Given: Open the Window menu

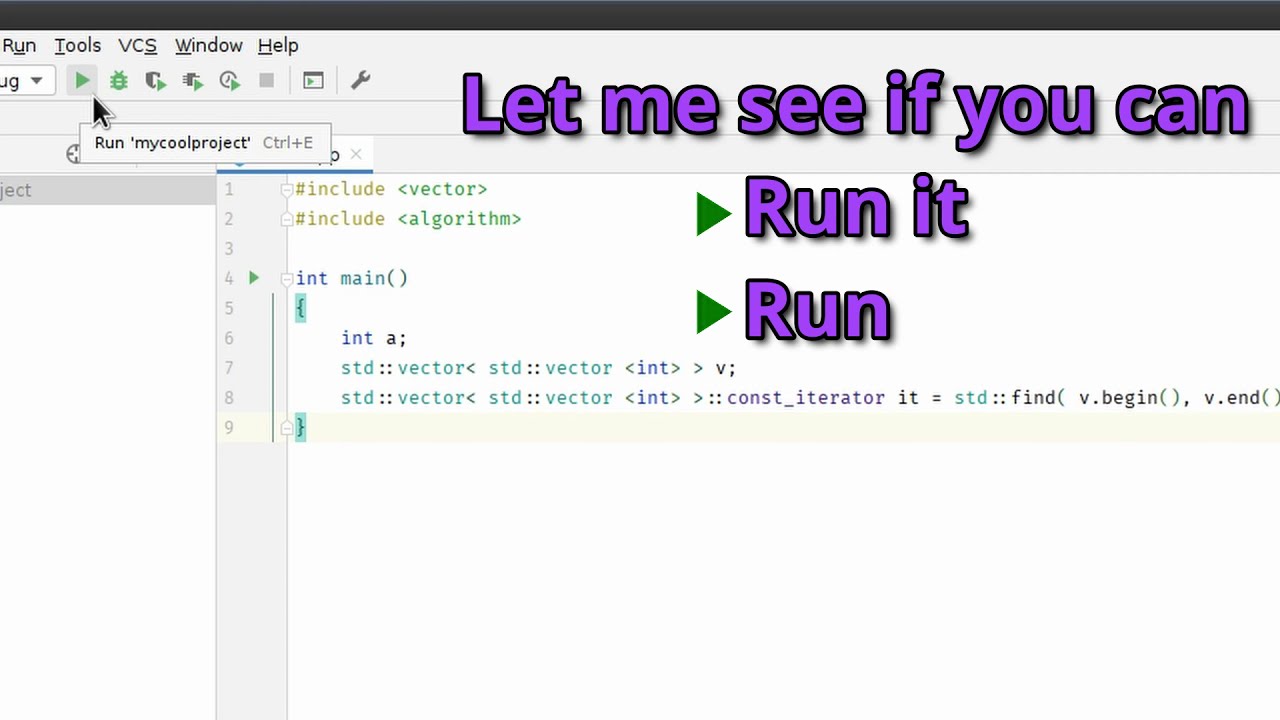Looking at the screenshot, I should (x=208, y=45).
